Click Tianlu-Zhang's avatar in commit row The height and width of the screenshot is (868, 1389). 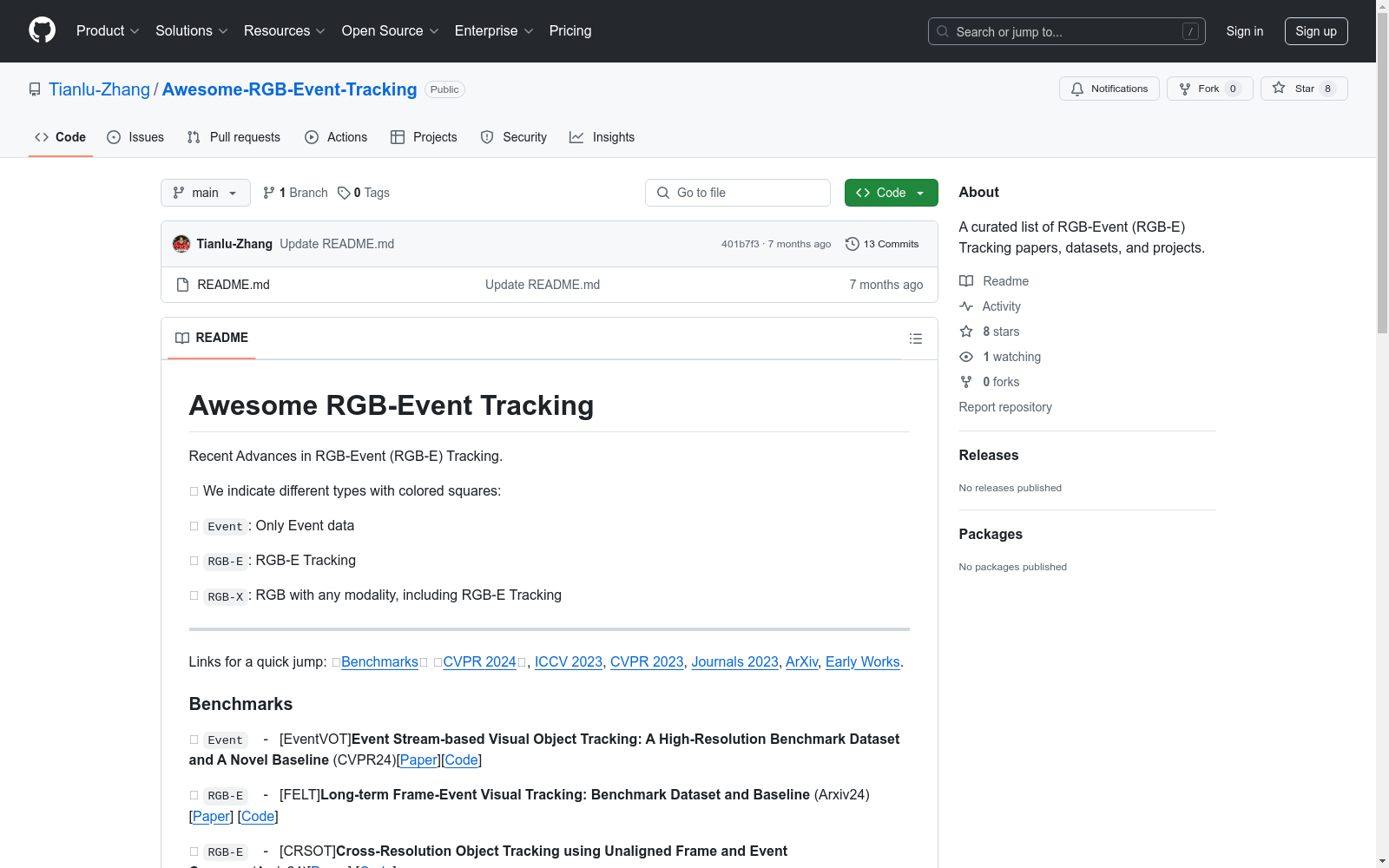pos(181,244)
